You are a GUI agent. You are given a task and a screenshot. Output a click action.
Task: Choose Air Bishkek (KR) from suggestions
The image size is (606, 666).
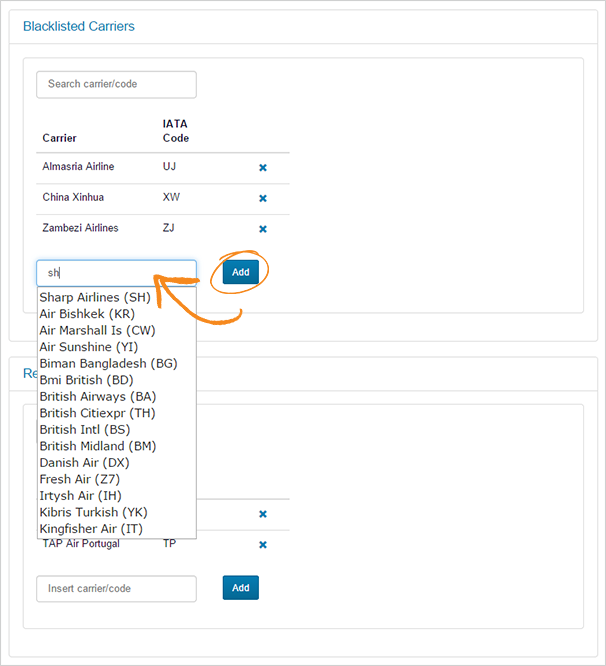click(x=86, y=314)
